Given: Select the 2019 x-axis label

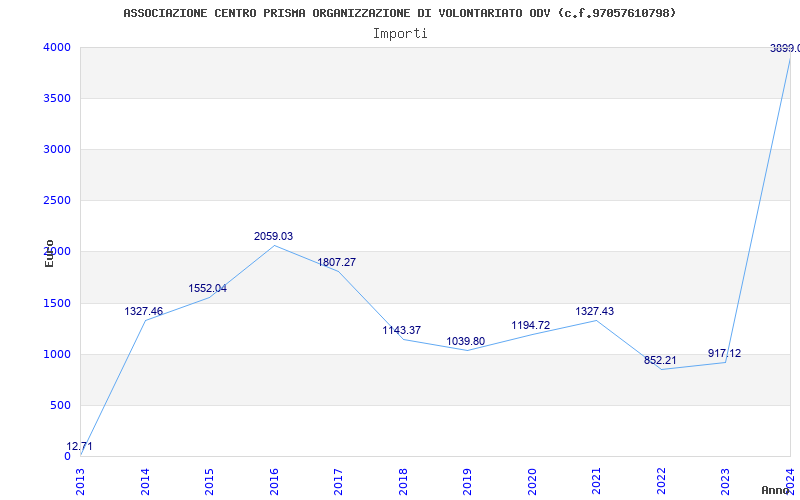Looking at the screenshot, I should click(467, 481).
